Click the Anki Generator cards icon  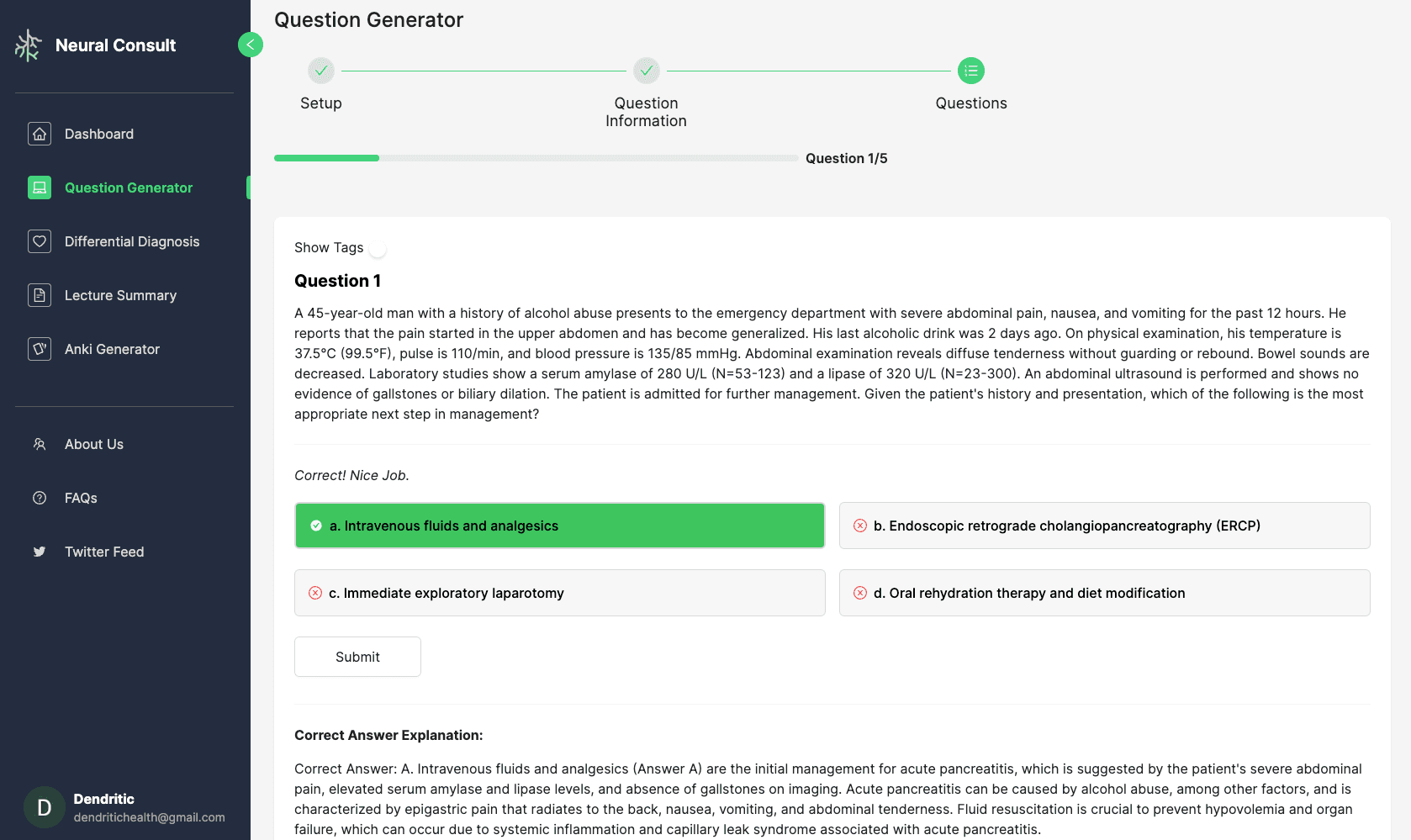tap(40, 349)
